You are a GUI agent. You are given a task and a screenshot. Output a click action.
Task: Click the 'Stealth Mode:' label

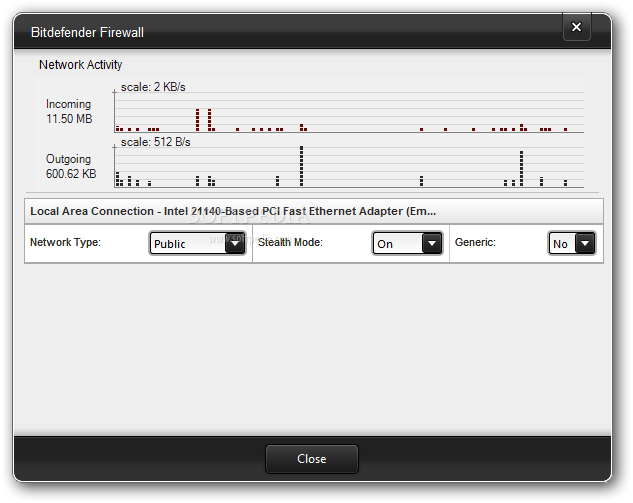coord(290,242)
